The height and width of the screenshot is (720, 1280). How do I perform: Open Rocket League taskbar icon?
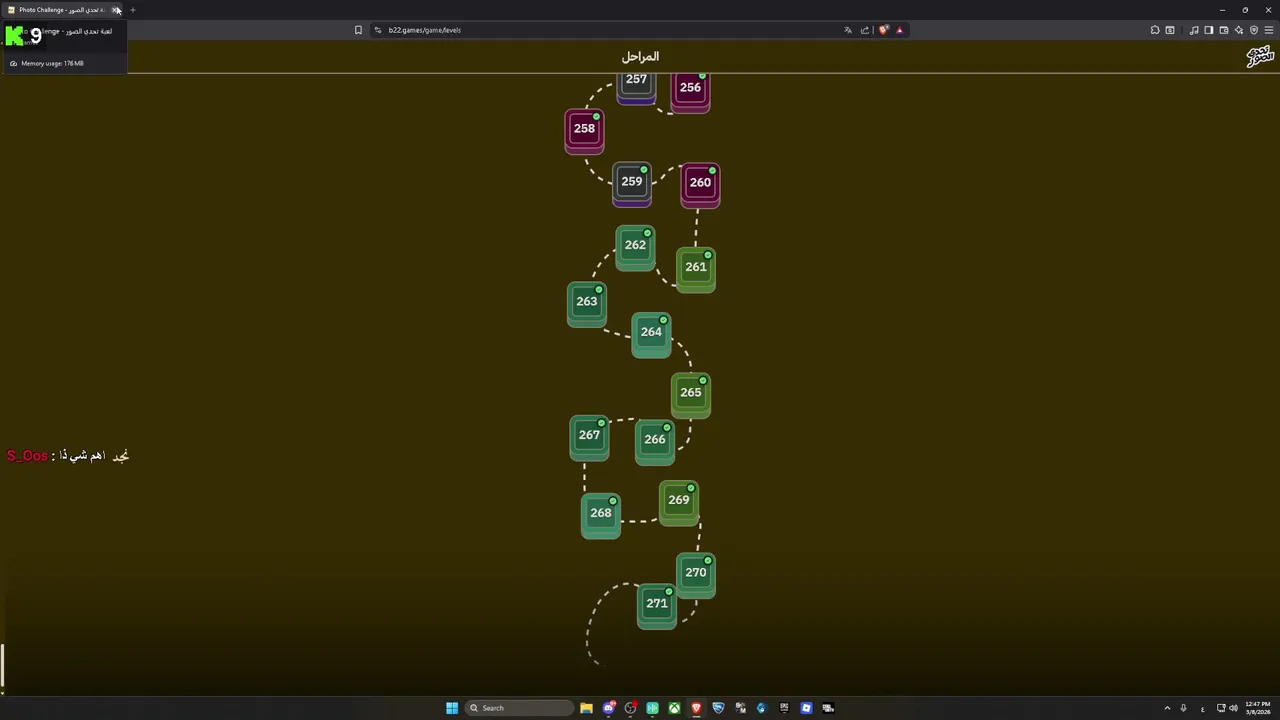click(718, 708)
